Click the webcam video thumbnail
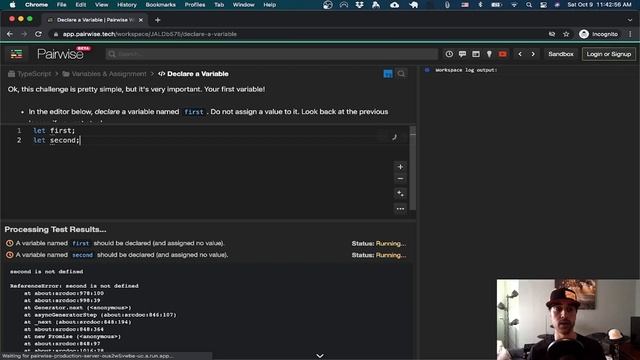The width and height of the screenshot is (640, 360). click(568, 320)
